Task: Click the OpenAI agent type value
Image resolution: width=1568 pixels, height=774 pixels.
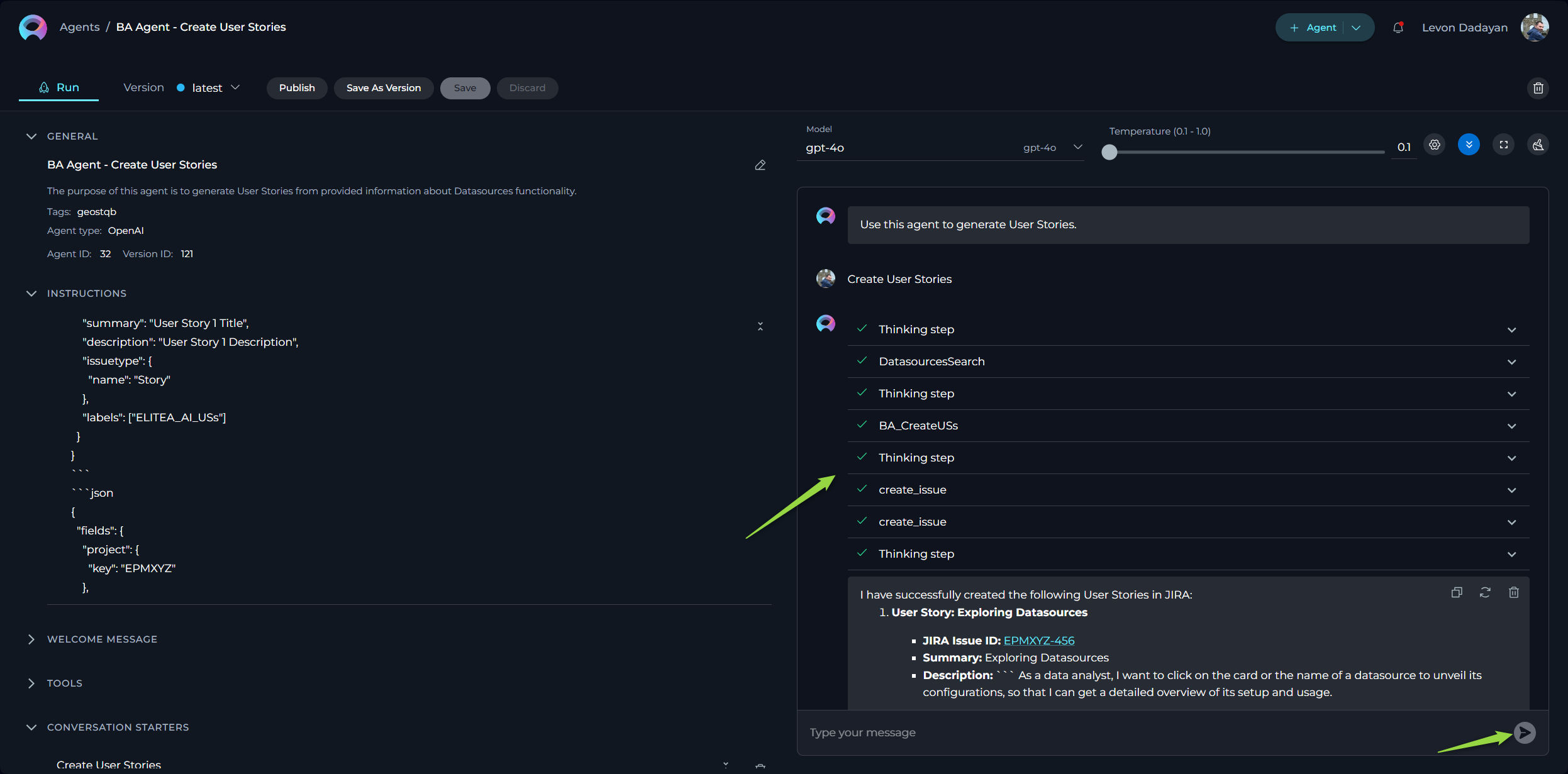Action: tap(126, 231)
